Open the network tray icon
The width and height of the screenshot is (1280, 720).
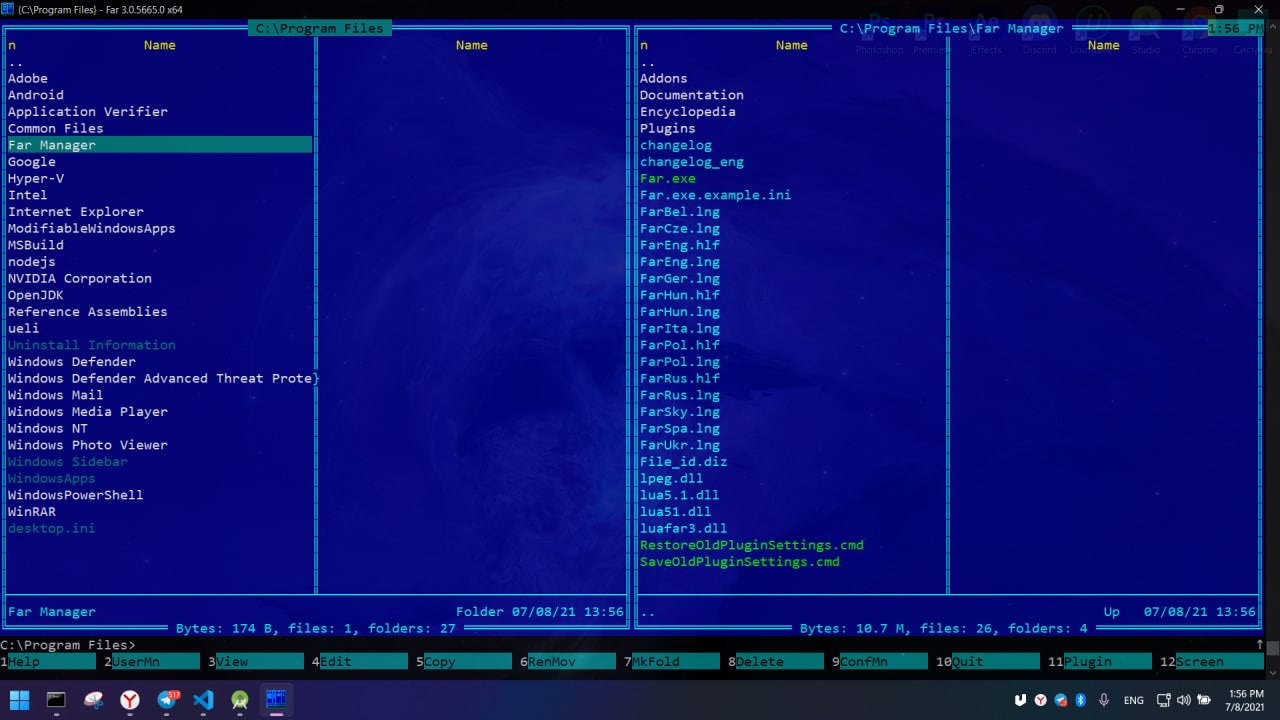click(1165, 700)
